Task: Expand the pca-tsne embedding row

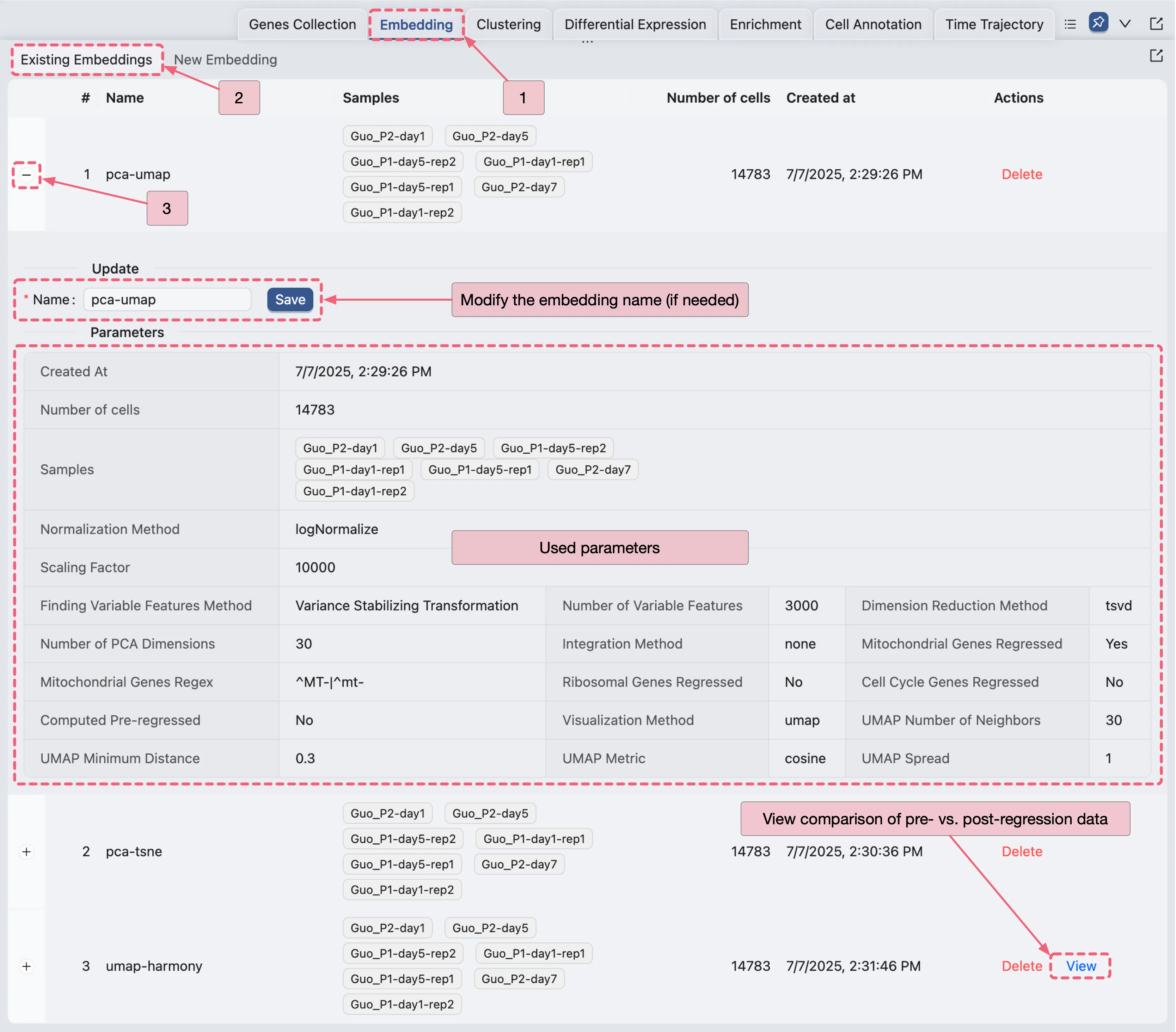Action: click(x=26, y=851)
